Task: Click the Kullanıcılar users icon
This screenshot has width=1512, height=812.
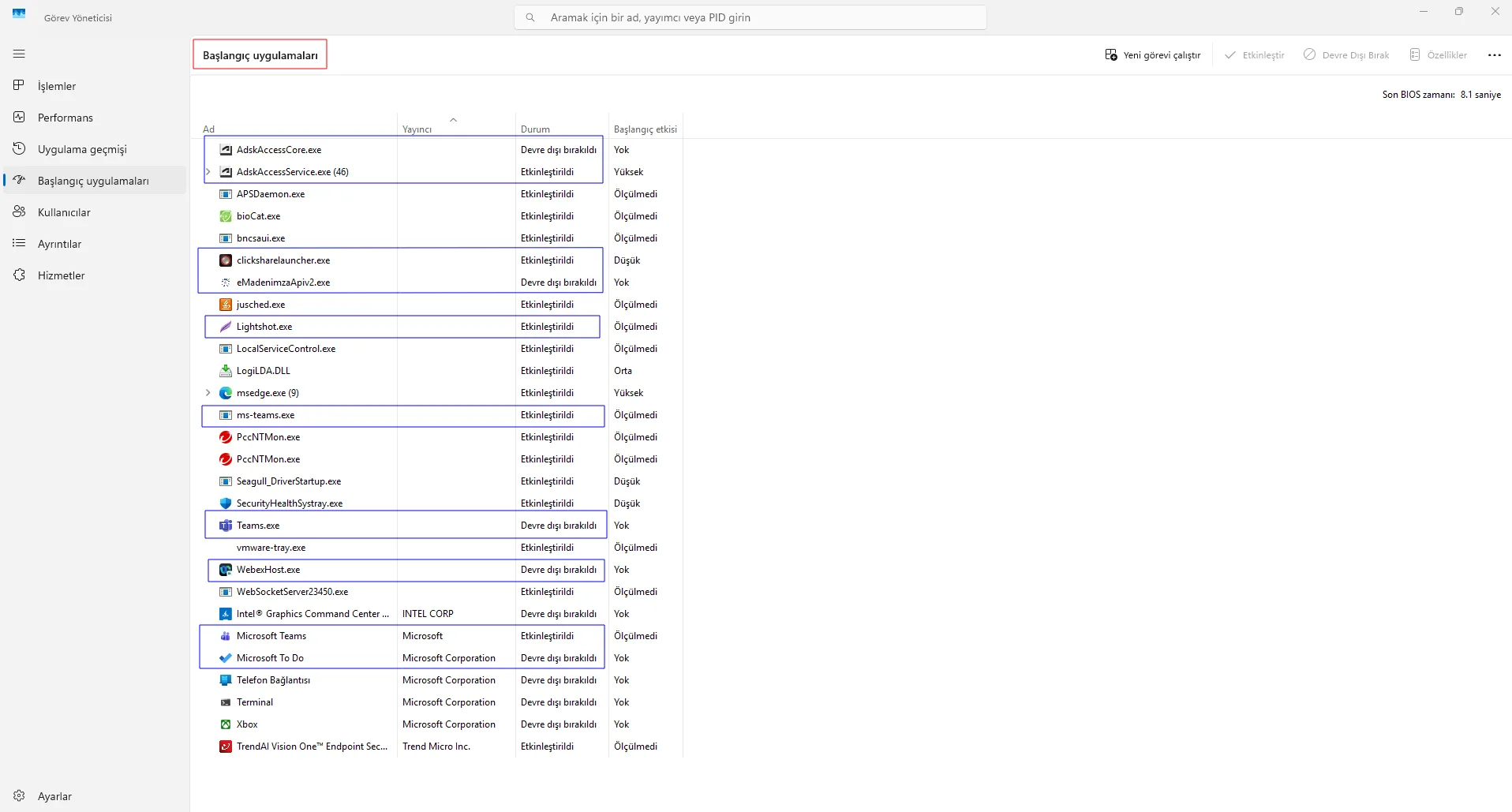Action: (19, 211)
